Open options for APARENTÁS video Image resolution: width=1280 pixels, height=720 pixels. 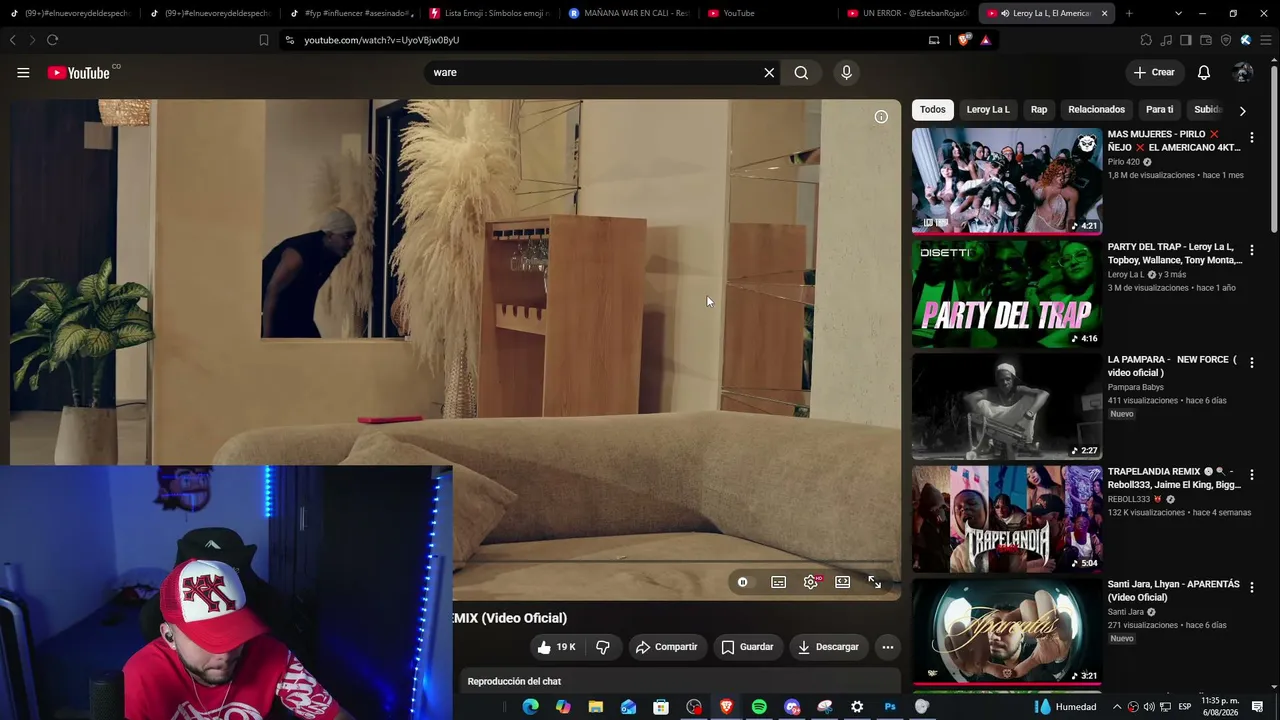[1251, 588]
